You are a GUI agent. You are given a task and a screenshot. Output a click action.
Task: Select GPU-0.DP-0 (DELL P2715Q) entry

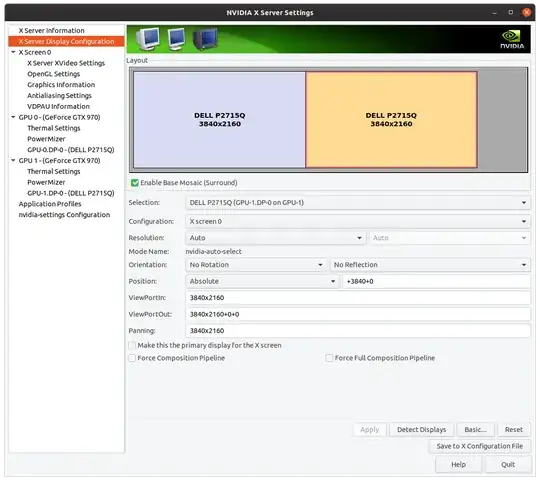pyautogui.click(x=71, y=149)
